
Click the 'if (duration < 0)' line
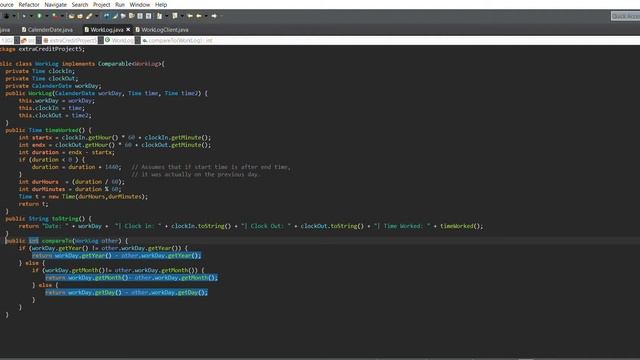(x=52, y=160)
